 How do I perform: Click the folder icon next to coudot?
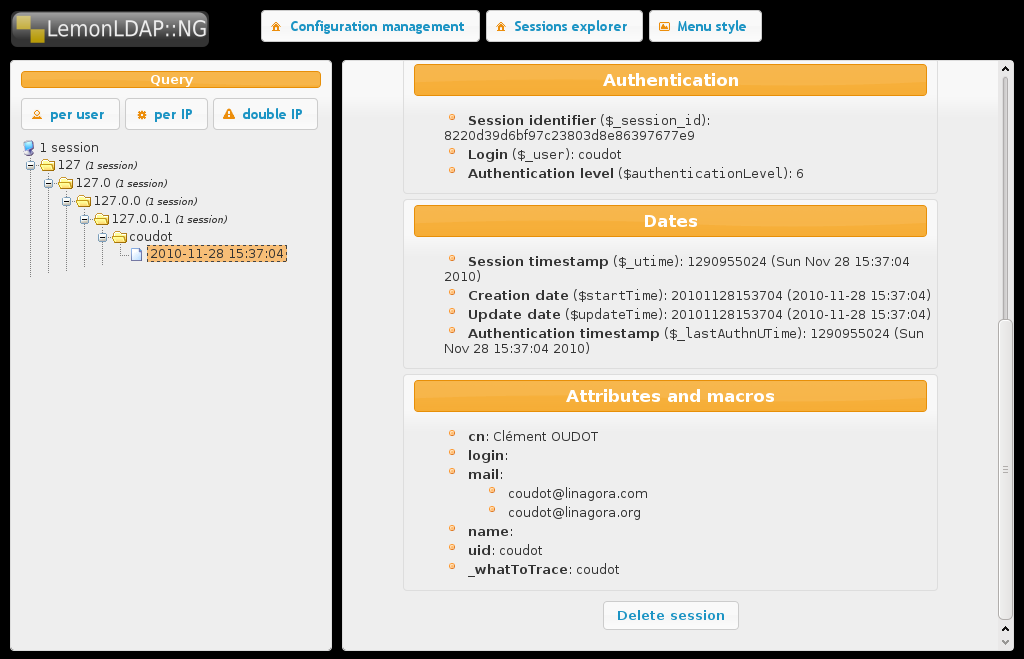point(119,236)
